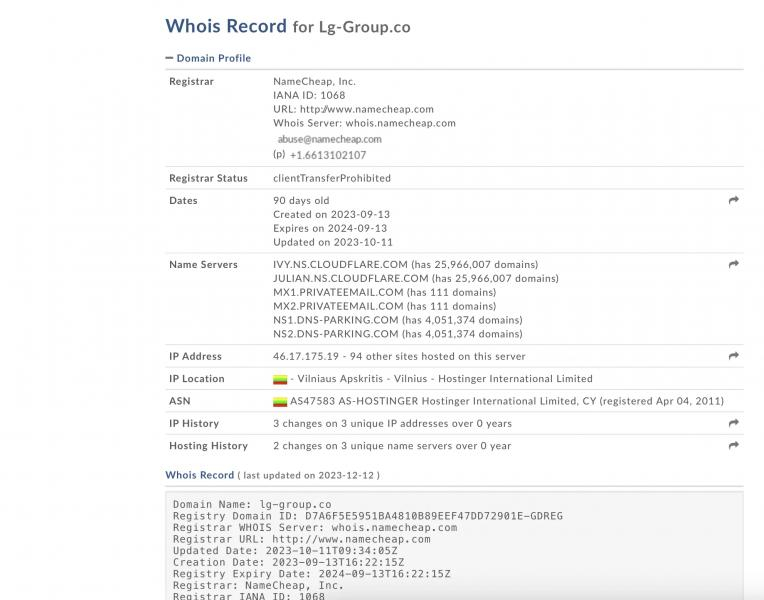
Task: Select the Updated Date raw line
Action: (x=285, y=551)
